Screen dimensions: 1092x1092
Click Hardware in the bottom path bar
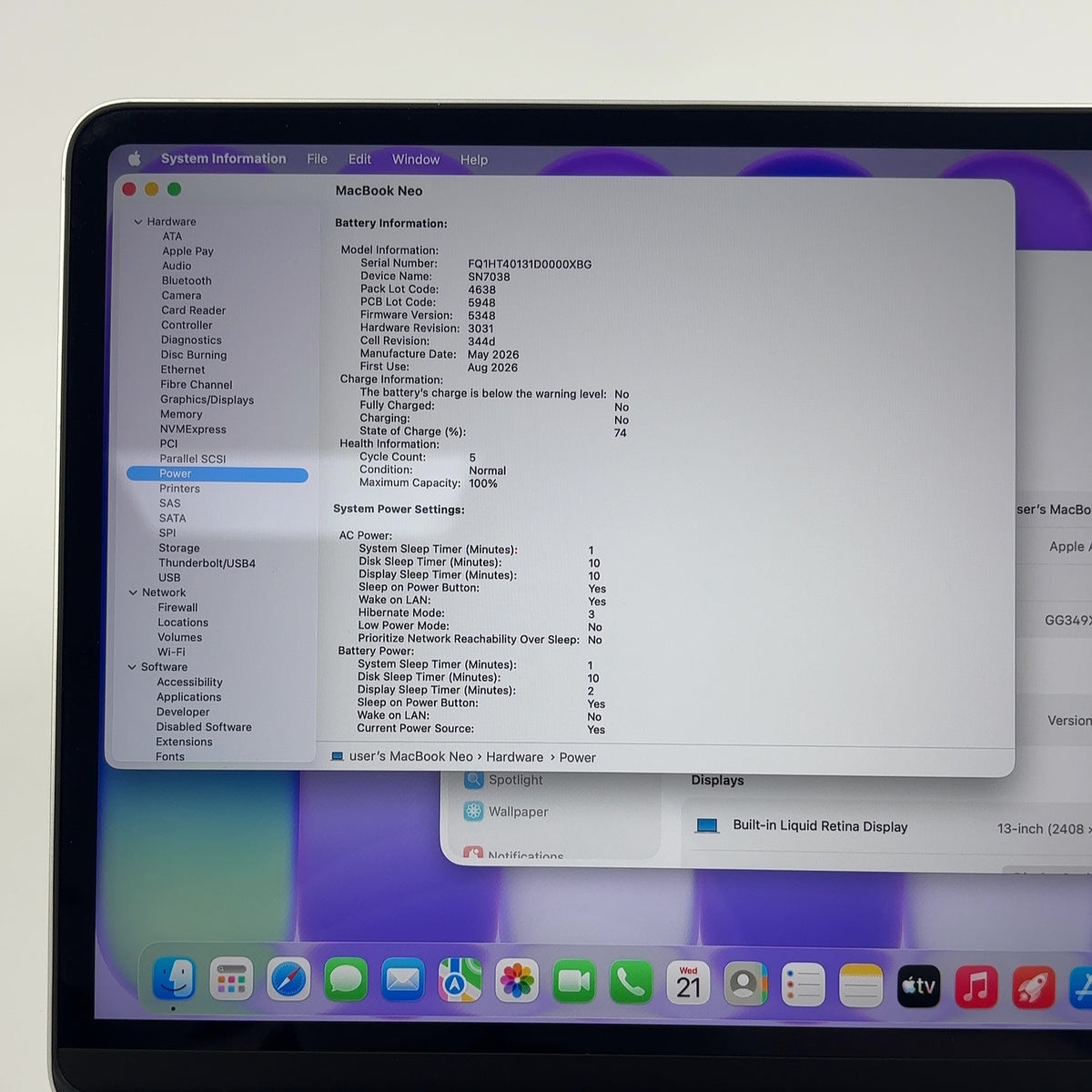(x=514, y=757)
